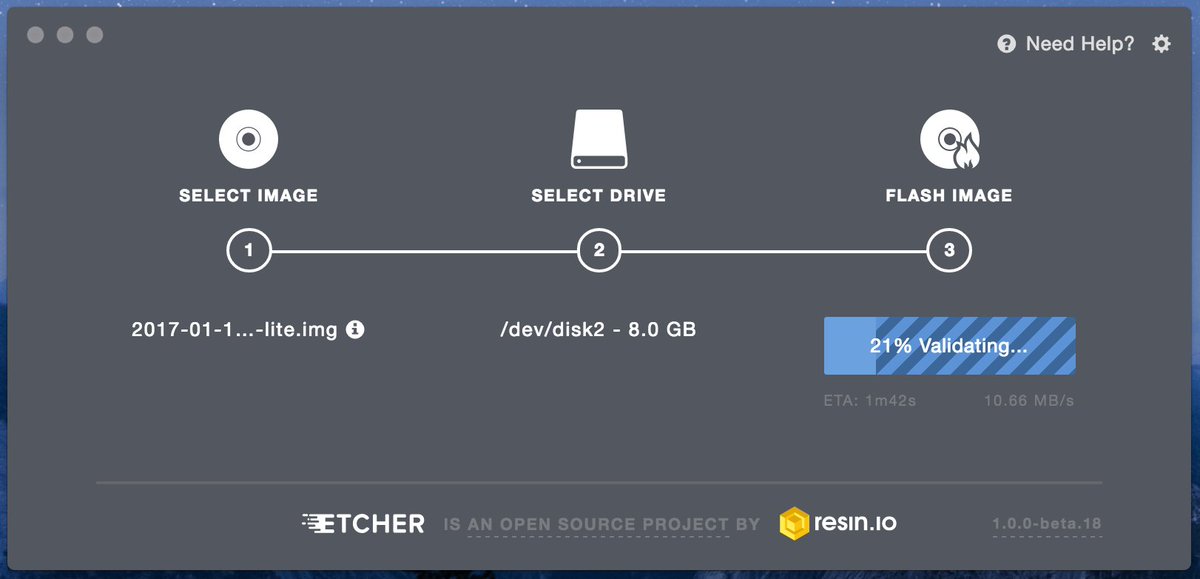Viewport: 1200px width, 579px height.
Task: Click step 3 circle indicator
Action: pyautogui.click(x=950, y=250)
